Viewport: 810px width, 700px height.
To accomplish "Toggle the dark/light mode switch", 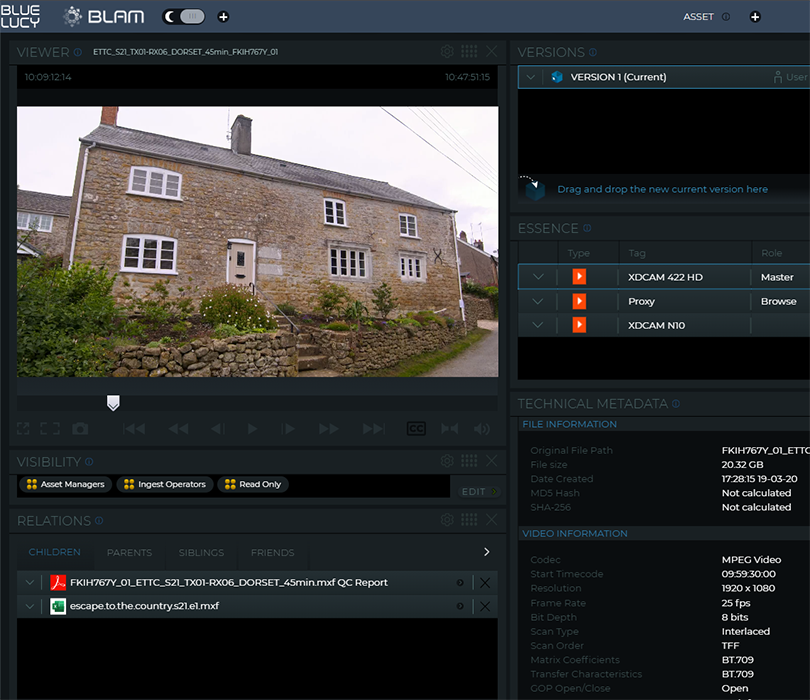I will coord(184,17).
